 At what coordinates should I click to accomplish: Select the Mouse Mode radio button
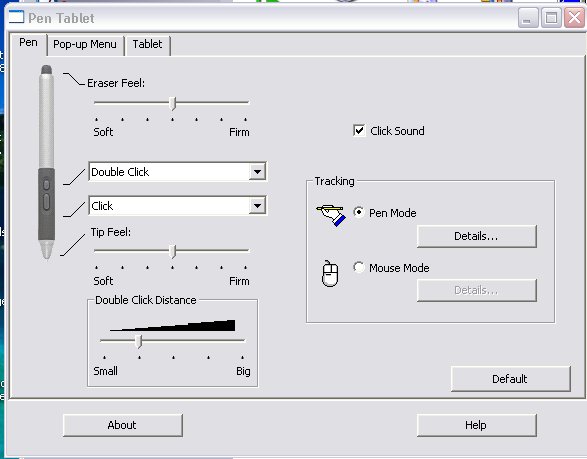pos(359,267)
